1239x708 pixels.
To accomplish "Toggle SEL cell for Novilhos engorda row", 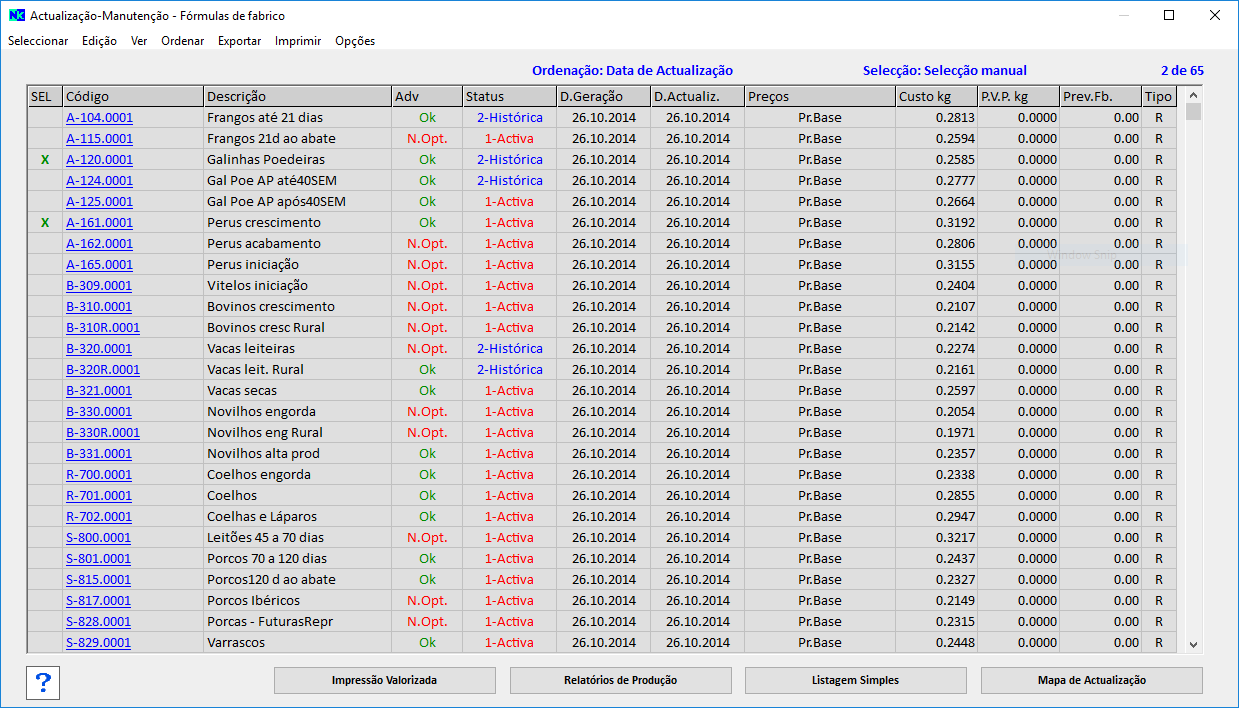I will tap(44, 412).
